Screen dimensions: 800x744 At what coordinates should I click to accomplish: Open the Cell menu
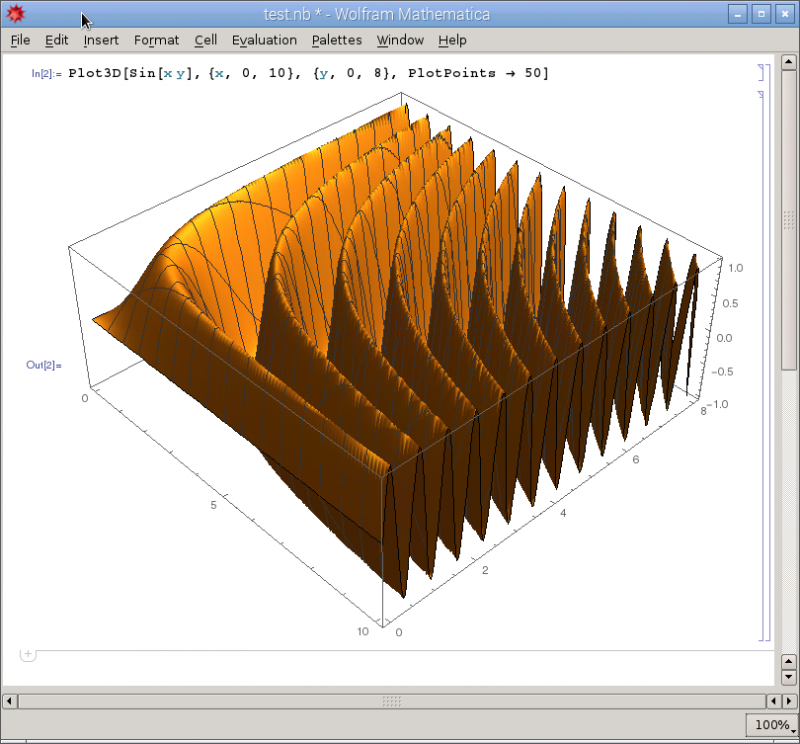coord(206,40)
